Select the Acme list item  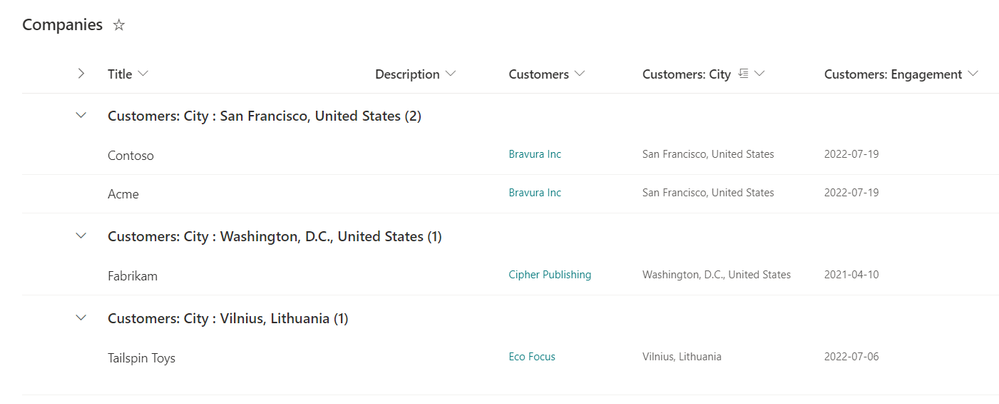tap(123, 194)
